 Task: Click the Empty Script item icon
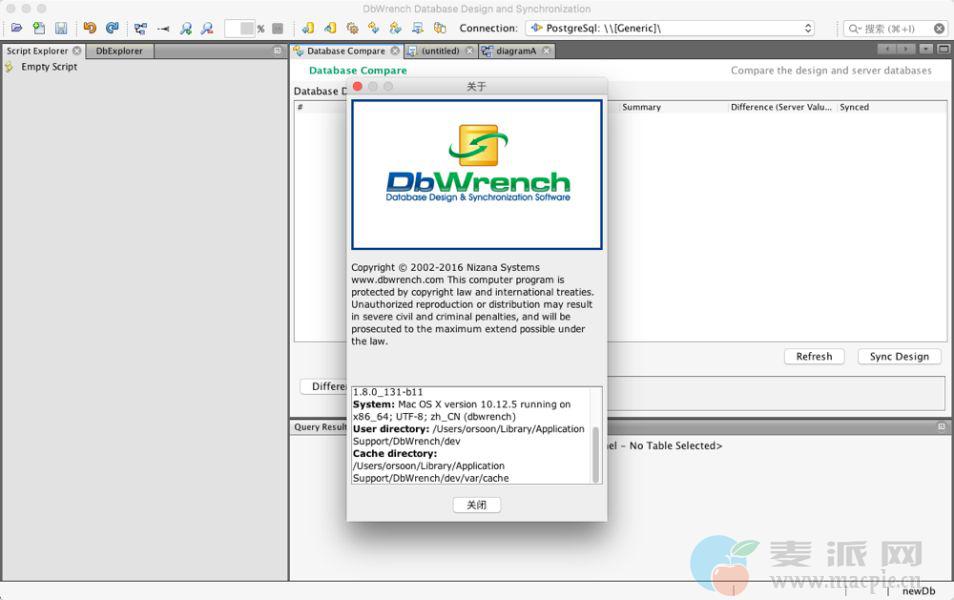coord(10,67)
